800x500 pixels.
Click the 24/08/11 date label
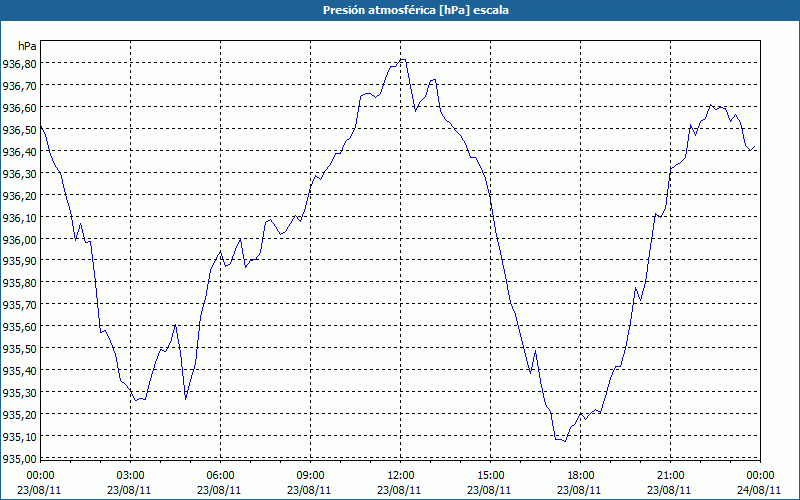[x=760, y=490]
